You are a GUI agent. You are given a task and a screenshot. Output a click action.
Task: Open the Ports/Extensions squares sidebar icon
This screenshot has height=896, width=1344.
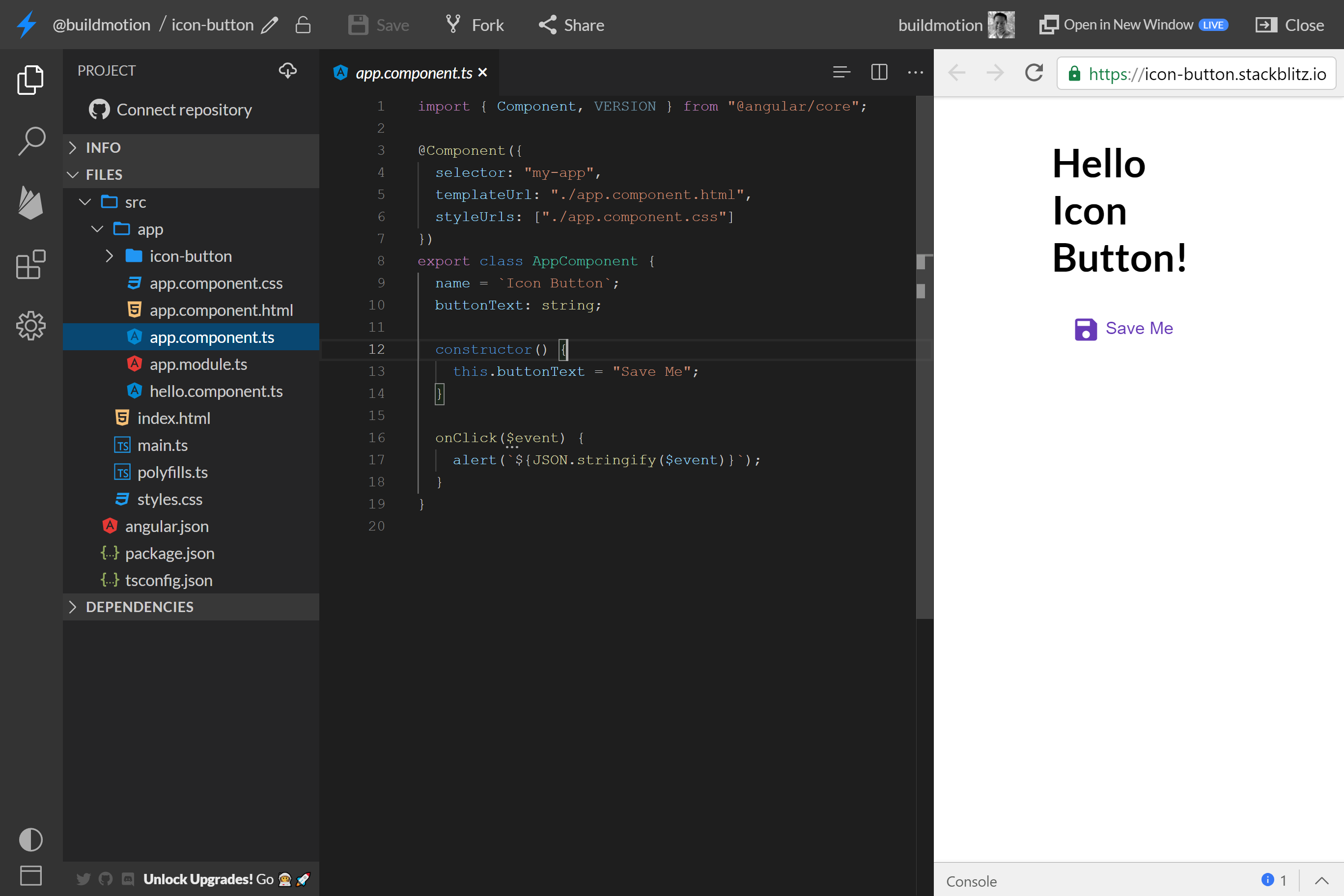31,264
